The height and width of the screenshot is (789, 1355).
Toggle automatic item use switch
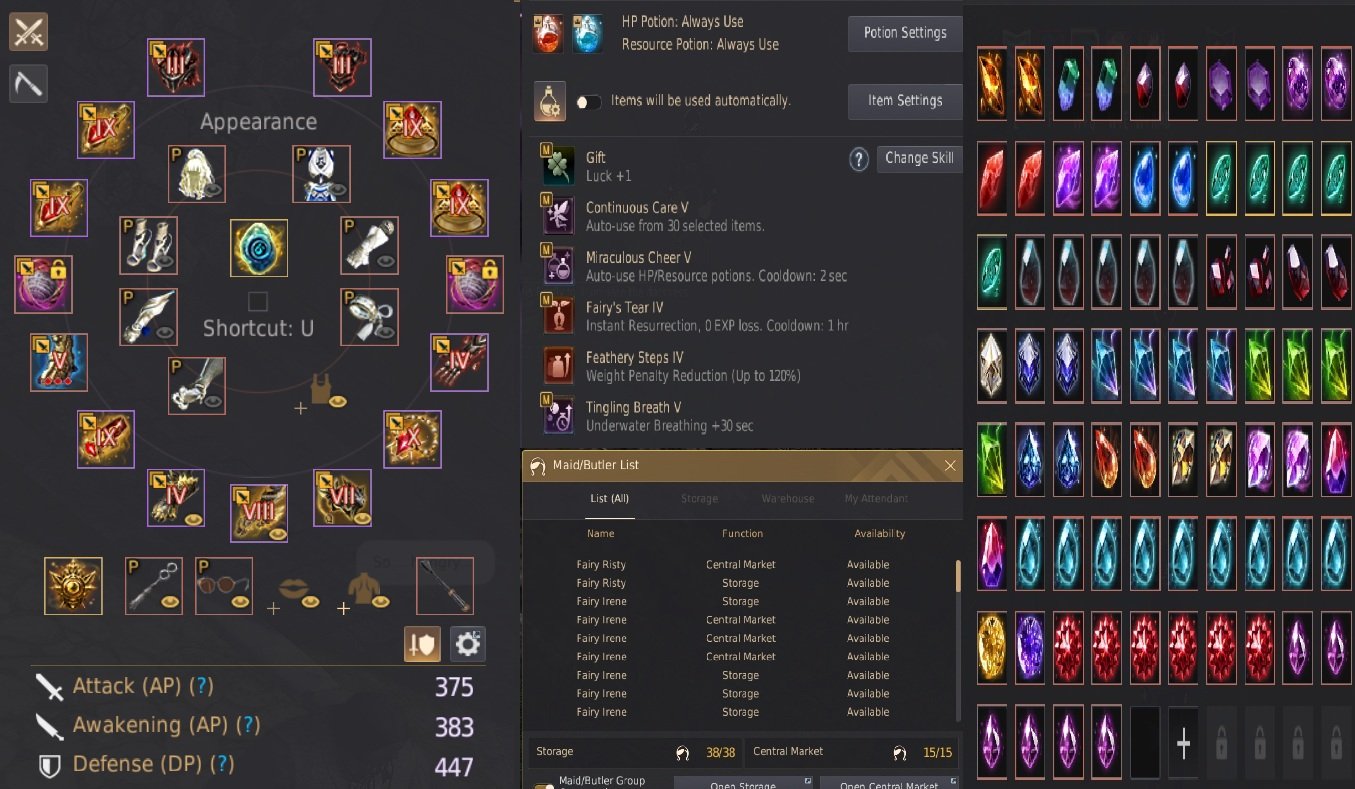[589, 102]
